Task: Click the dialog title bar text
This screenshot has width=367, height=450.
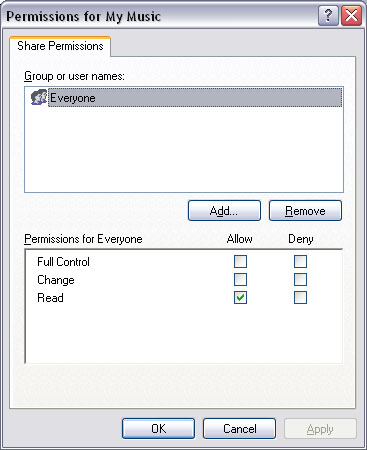Action: pos(83,16)
